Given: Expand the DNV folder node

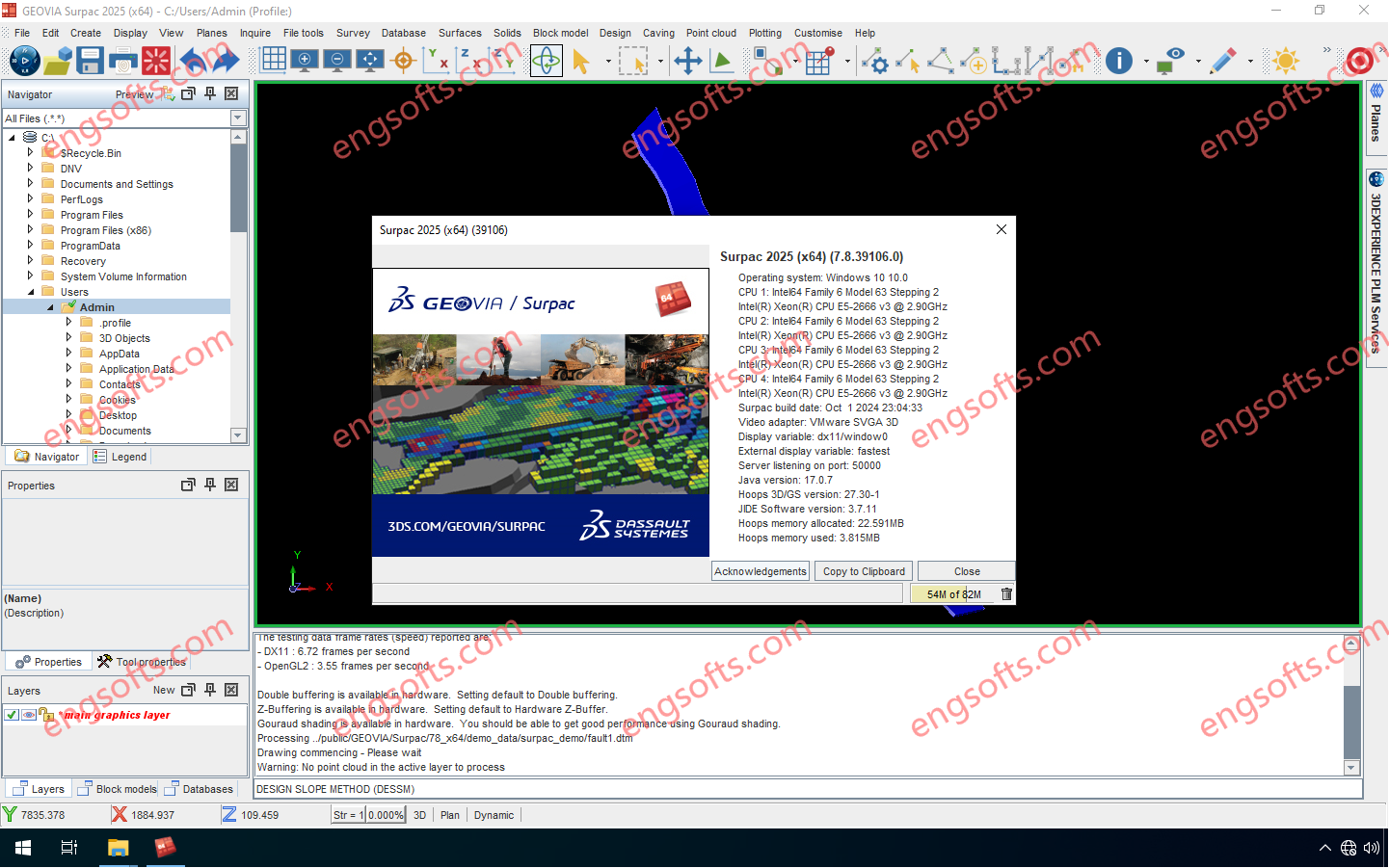Looking at the screenshot, I should pos(31,169).
